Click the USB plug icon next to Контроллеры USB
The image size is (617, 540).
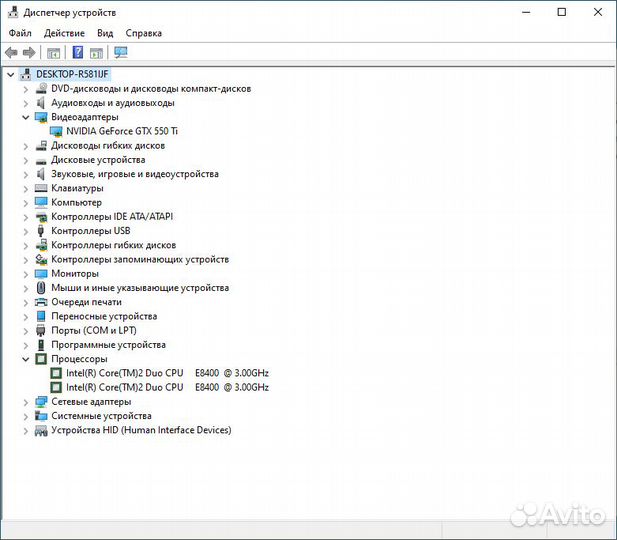pyautogui.click(x=41, y=231)
